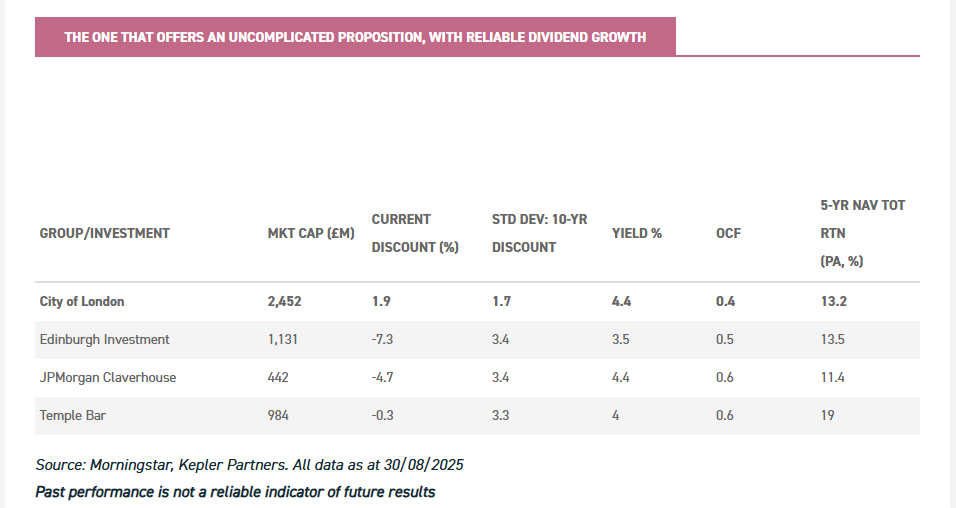Select the Edinburgh Investment row name
The height and width of the screenshot is (508, 956).
(105, 339)
